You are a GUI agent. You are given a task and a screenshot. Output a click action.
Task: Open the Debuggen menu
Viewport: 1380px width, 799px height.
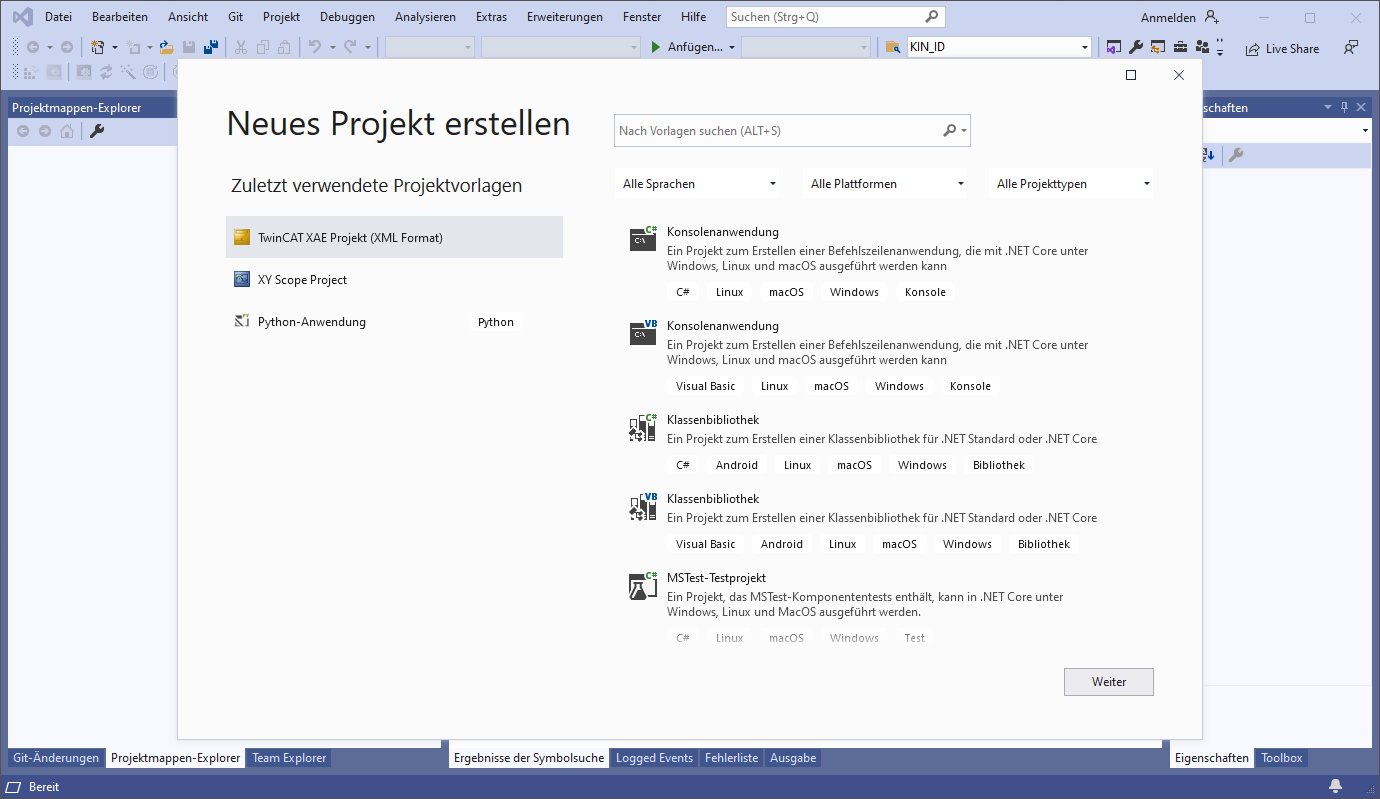tap(347, 17)
